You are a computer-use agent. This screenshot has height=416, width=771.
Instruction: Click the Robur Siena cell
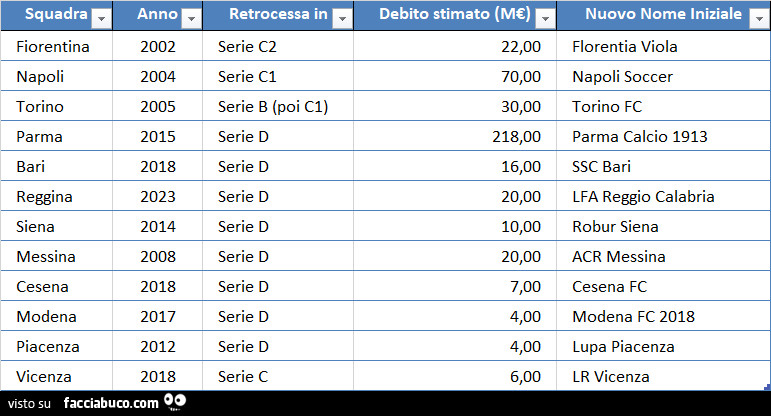coord(615,226)
